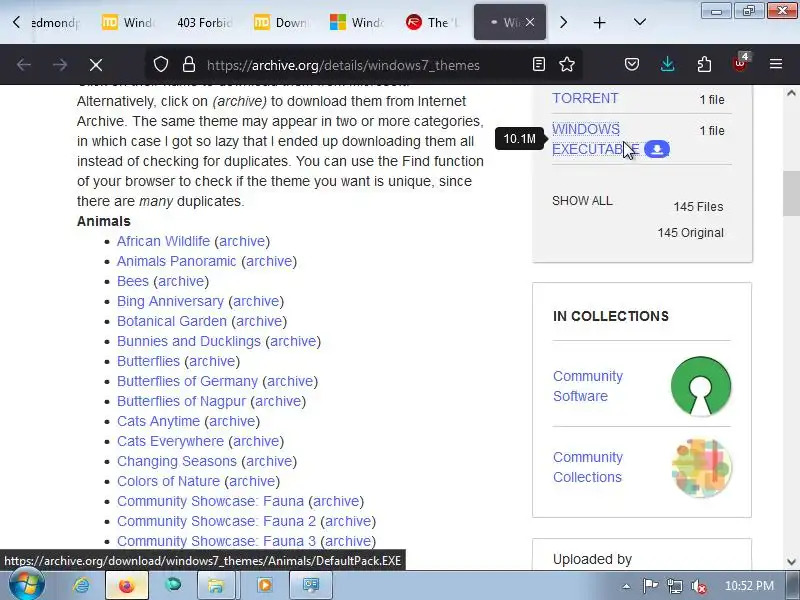Go back with toolbar arrow

pos(23,65)
